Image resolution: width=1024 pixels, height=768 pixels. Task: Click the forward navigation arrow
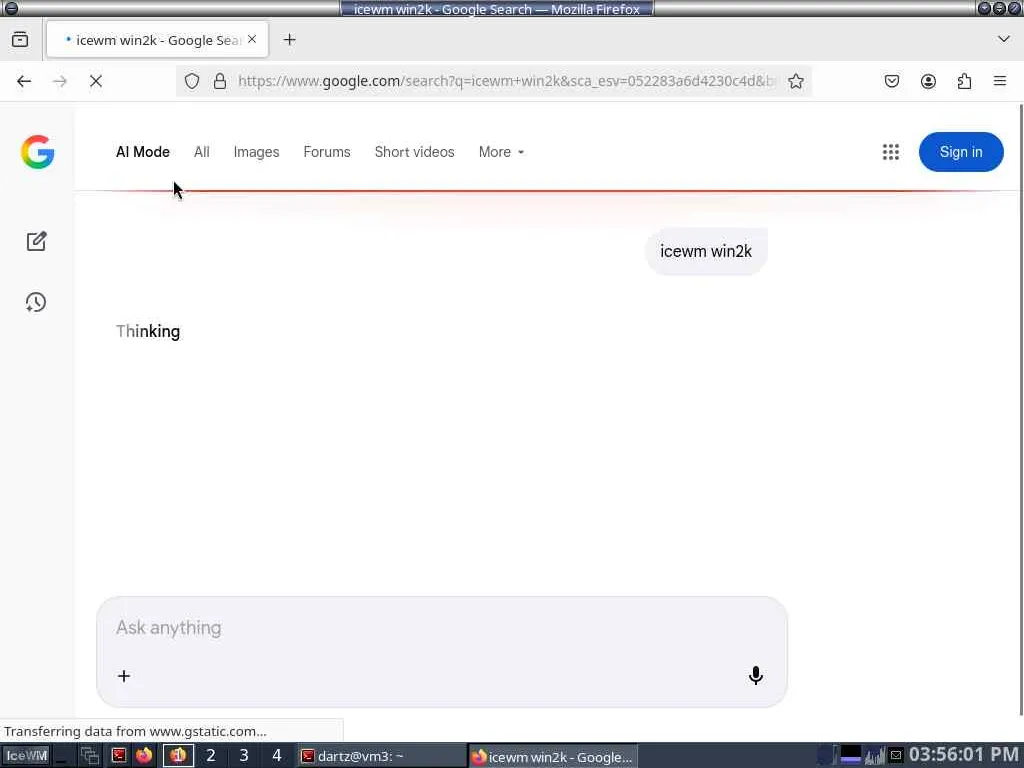tap(60, 81)
